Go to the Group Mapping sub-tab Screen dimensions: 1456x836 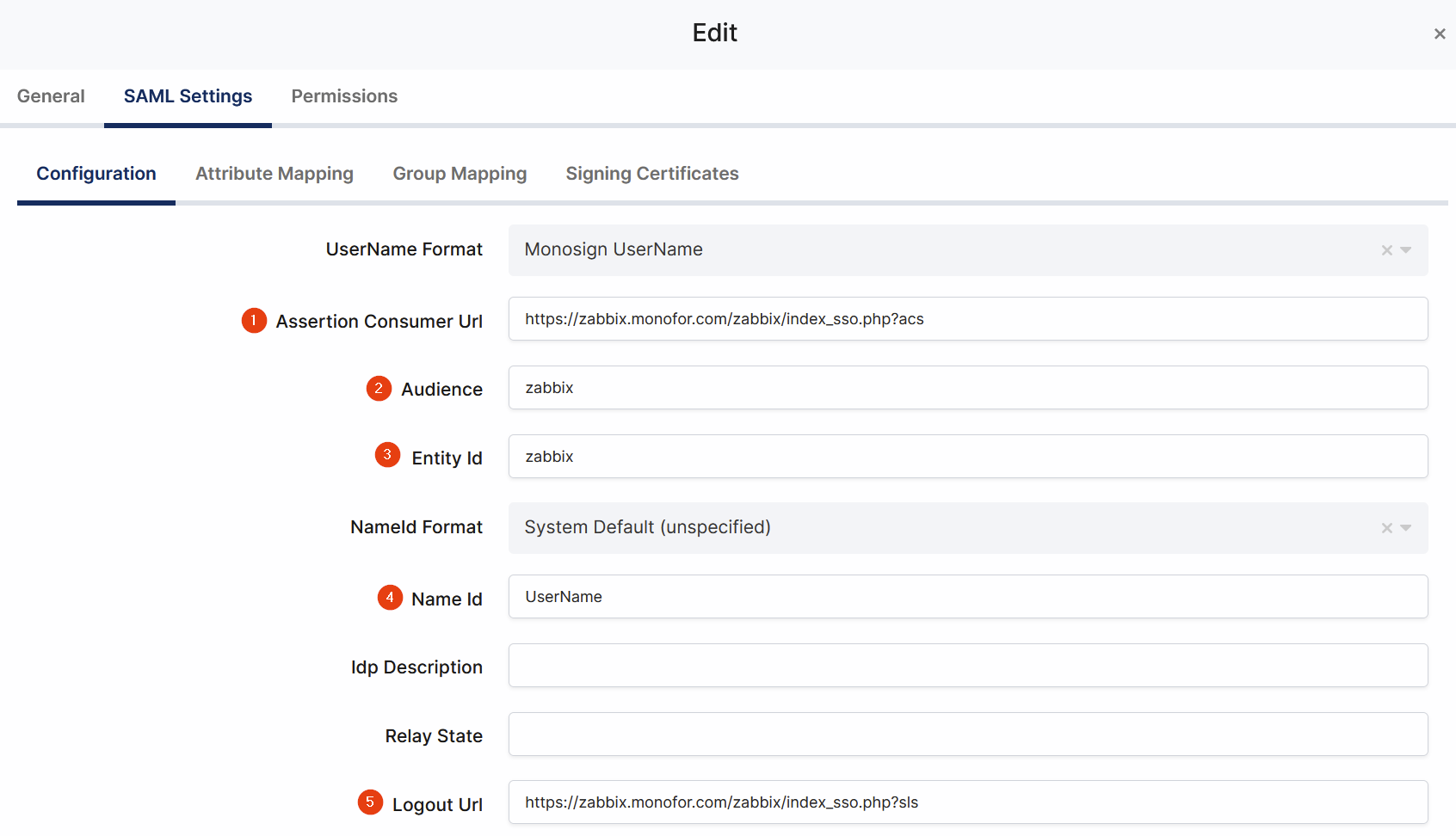click(460, 174)
